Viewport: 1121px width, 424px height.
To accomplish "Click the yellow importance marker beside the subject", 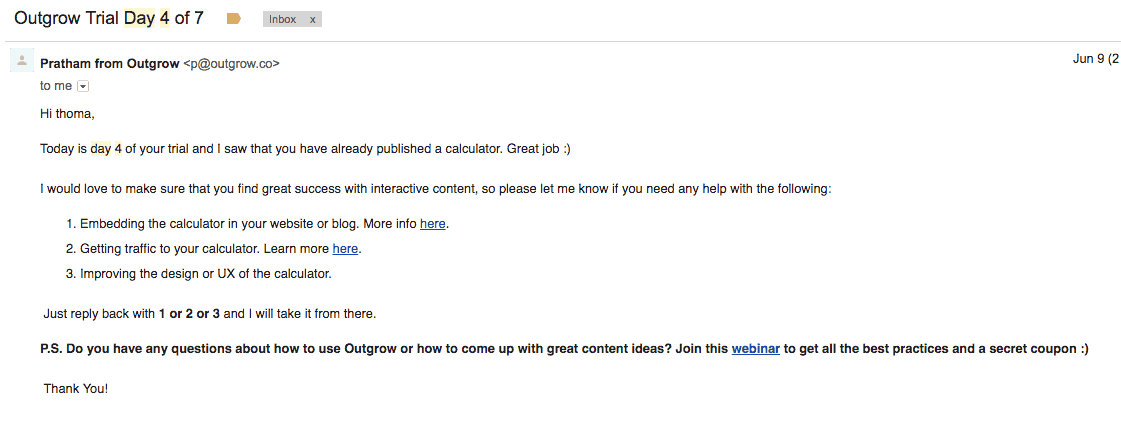I will pyautogui.click(x=234, y=19).
